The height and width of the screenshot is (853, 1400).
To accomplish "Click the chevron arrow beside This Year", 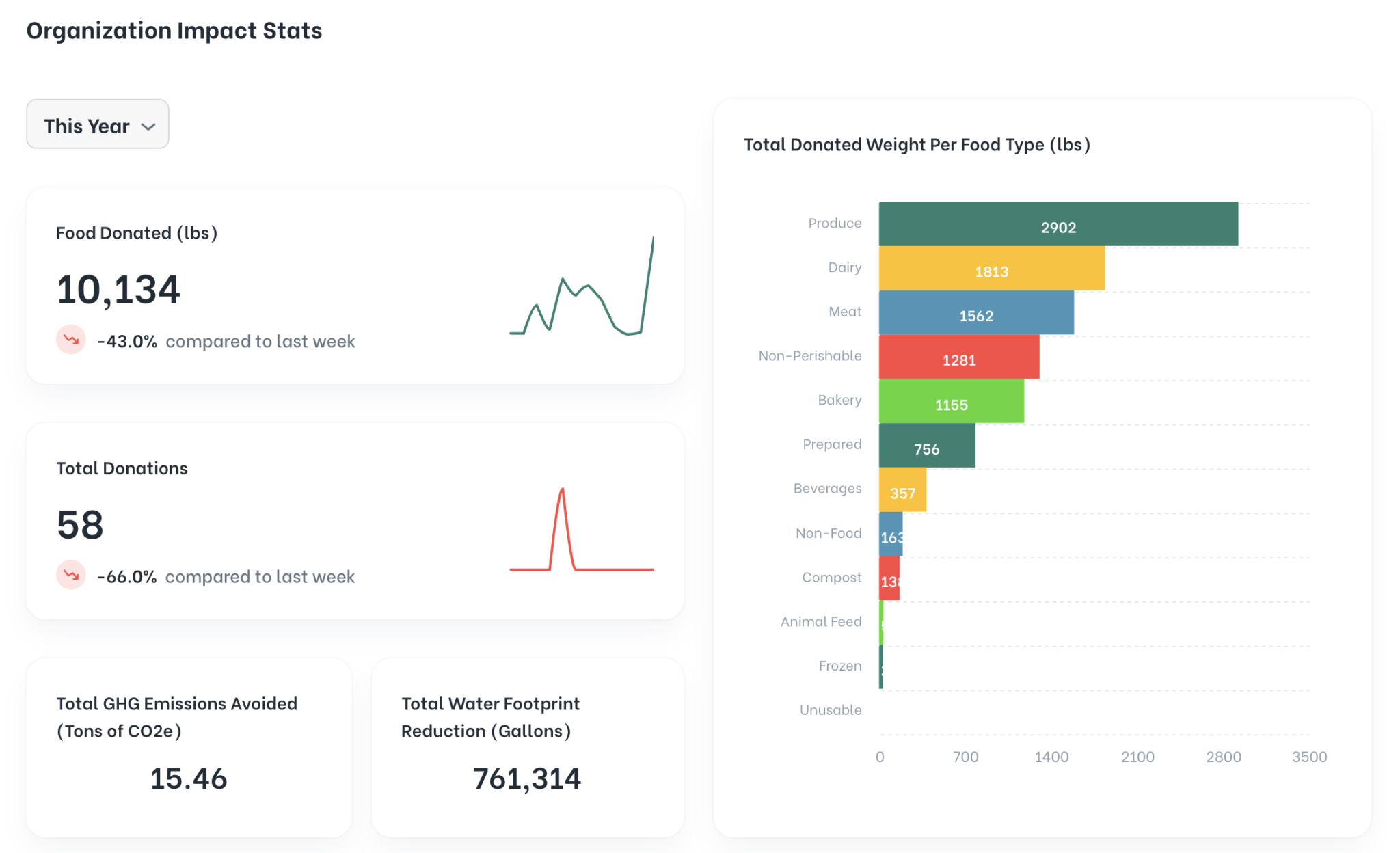I will point(148,127).
